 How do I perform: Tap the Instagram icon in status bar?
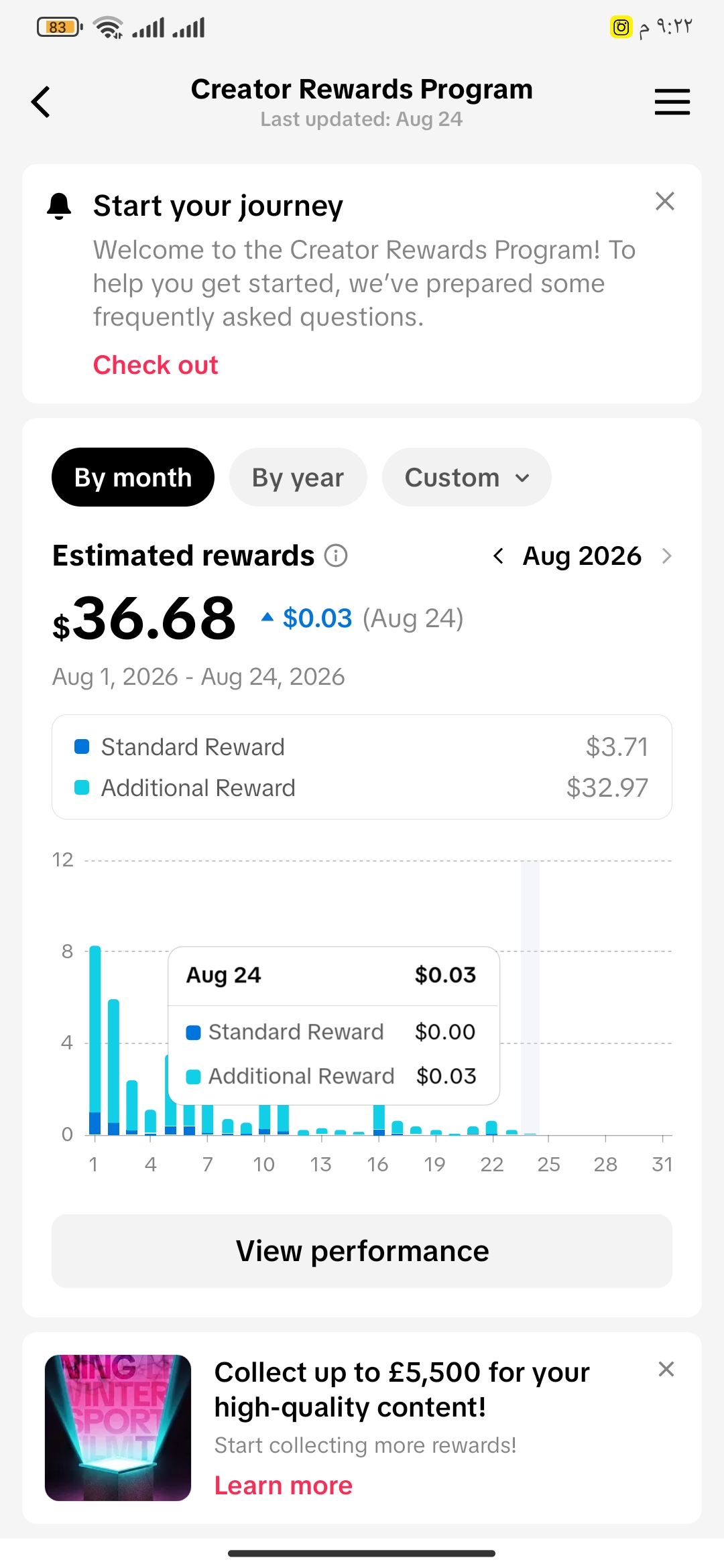621,27
